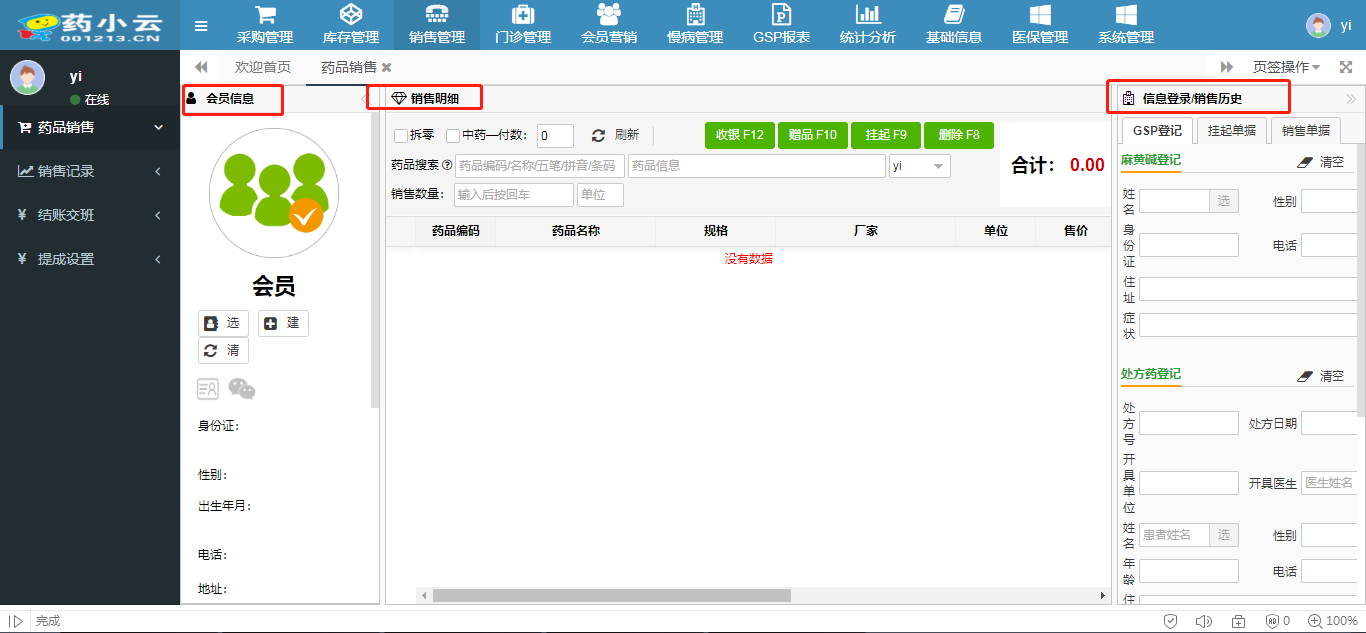Select the 挂起单据 tab
The height and width of the screenshot is (633, 1366).
pos(1232,130)
